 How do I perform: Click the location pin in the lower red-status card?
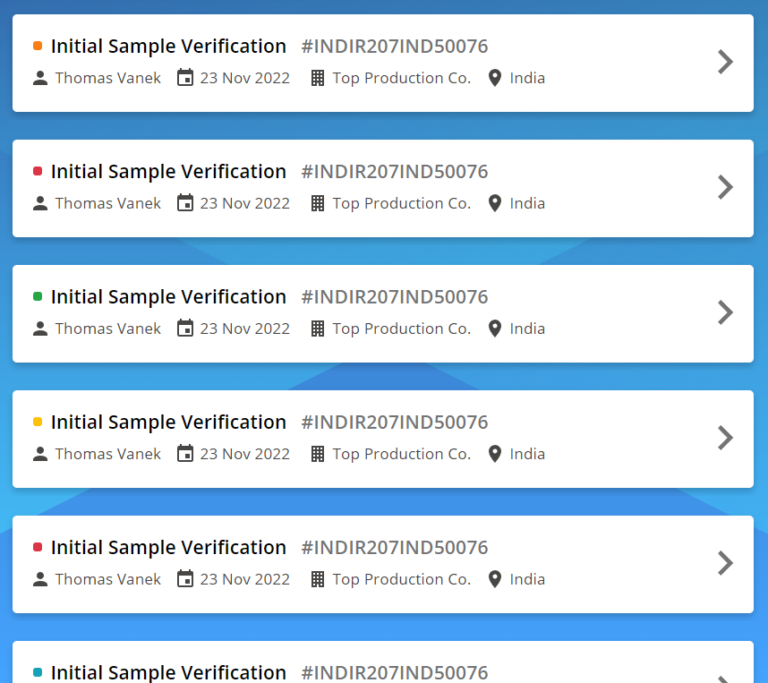tap(494, 579)
